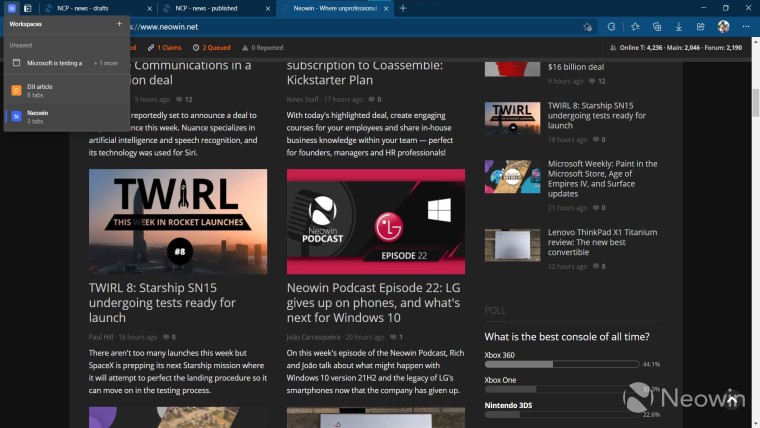Minimize the Edge browser window
760x428 pixels.
point(703,8)
